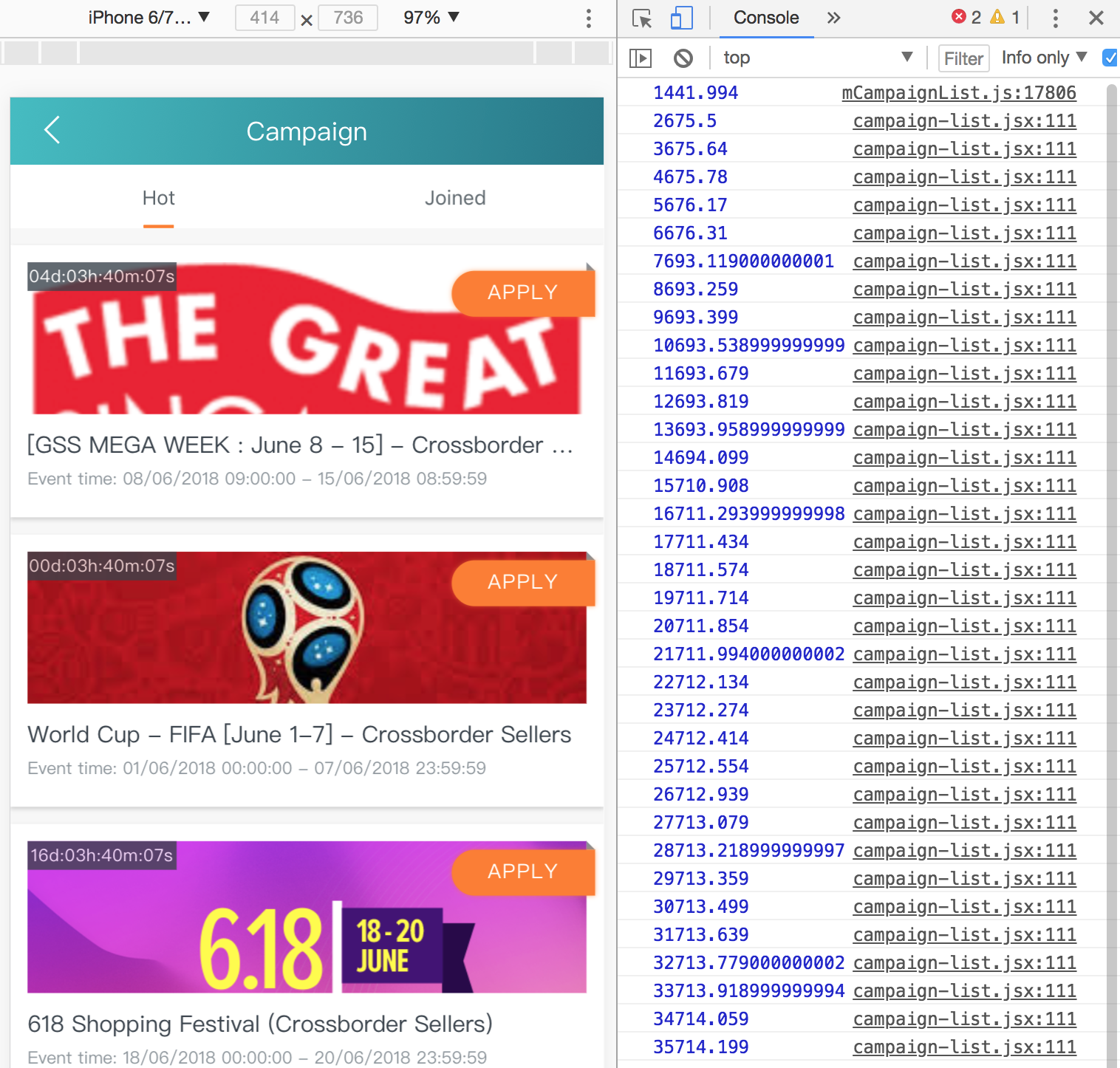1120x1068 pixels.
Task: Open the 97% zoom level dropdown
Action: (x=431, y=18)
